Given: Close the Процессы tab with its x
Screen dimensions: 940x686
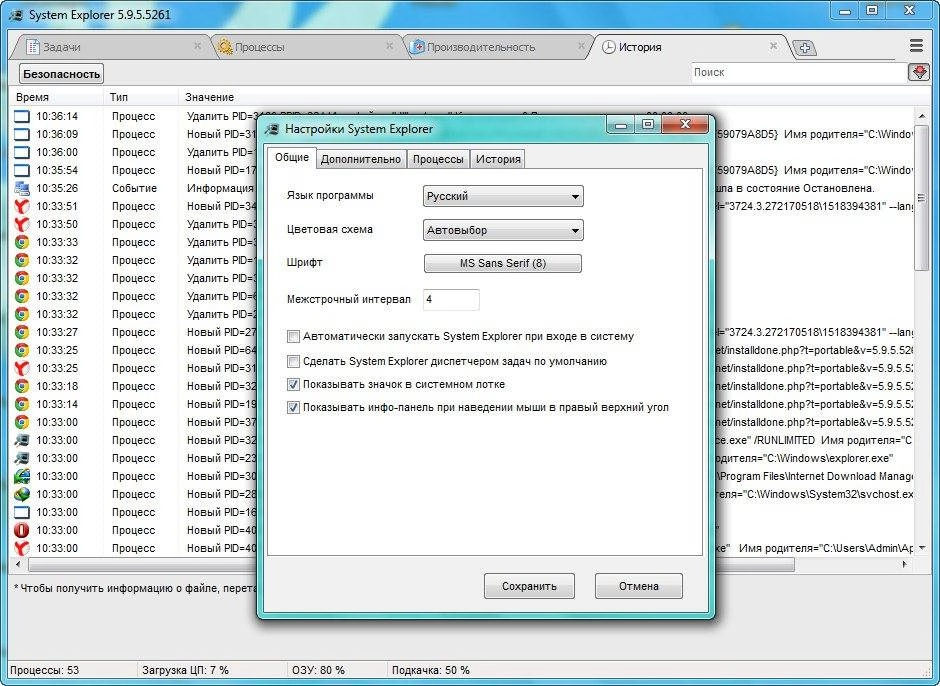Looking at the screenshot, I should pos(389,46).
